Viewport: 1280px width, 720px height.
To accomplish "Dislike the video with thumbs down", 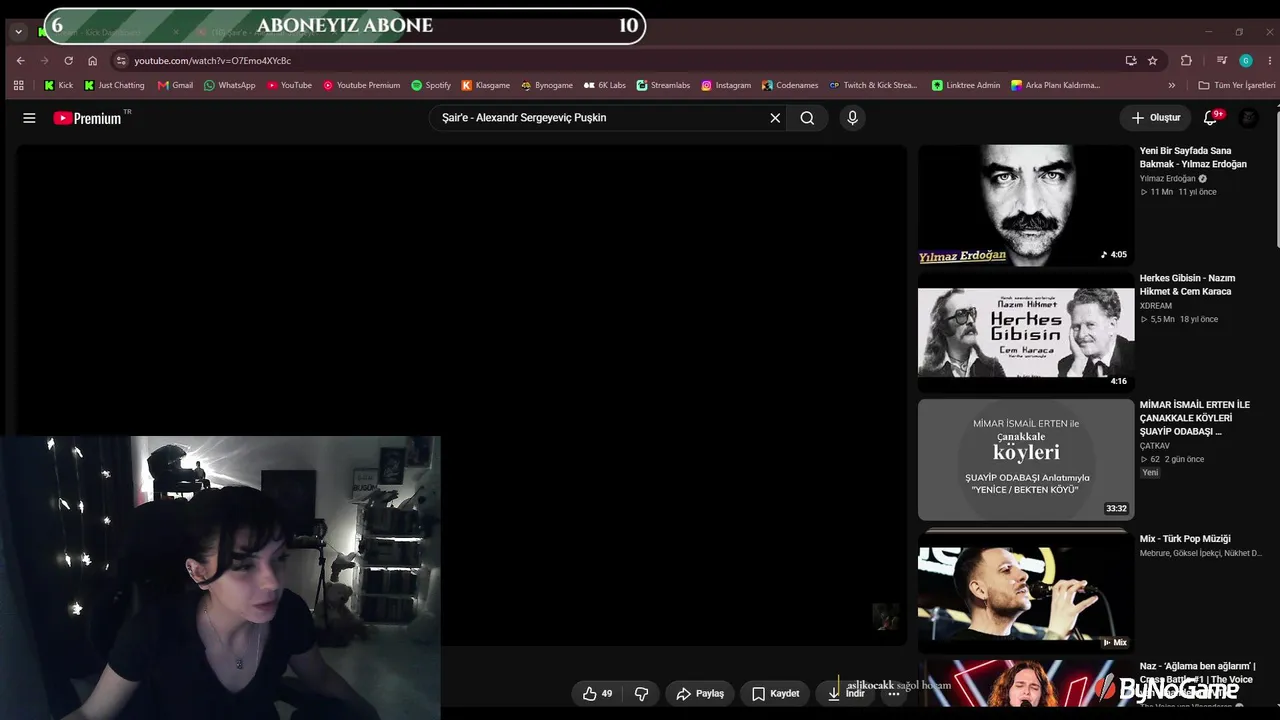I will coord(642,693).
